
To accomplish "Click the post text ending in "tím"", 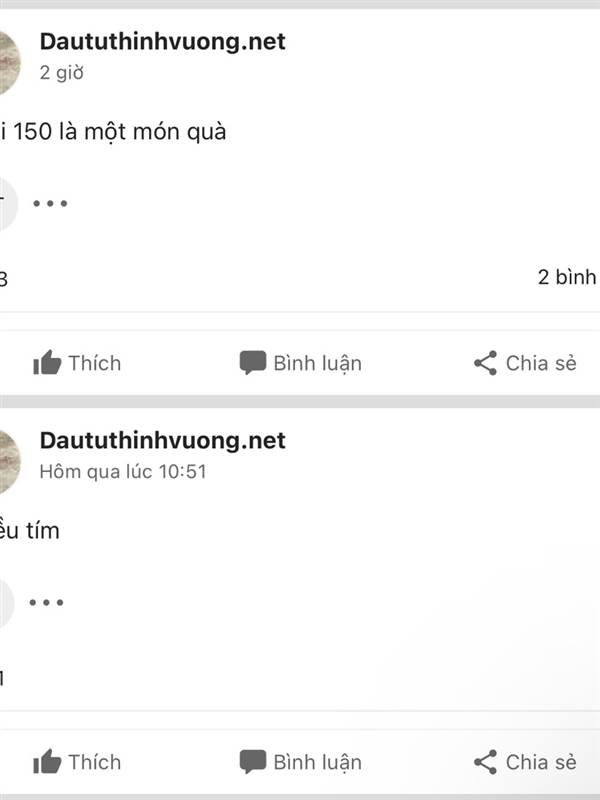I will click(x=30, y=531).
